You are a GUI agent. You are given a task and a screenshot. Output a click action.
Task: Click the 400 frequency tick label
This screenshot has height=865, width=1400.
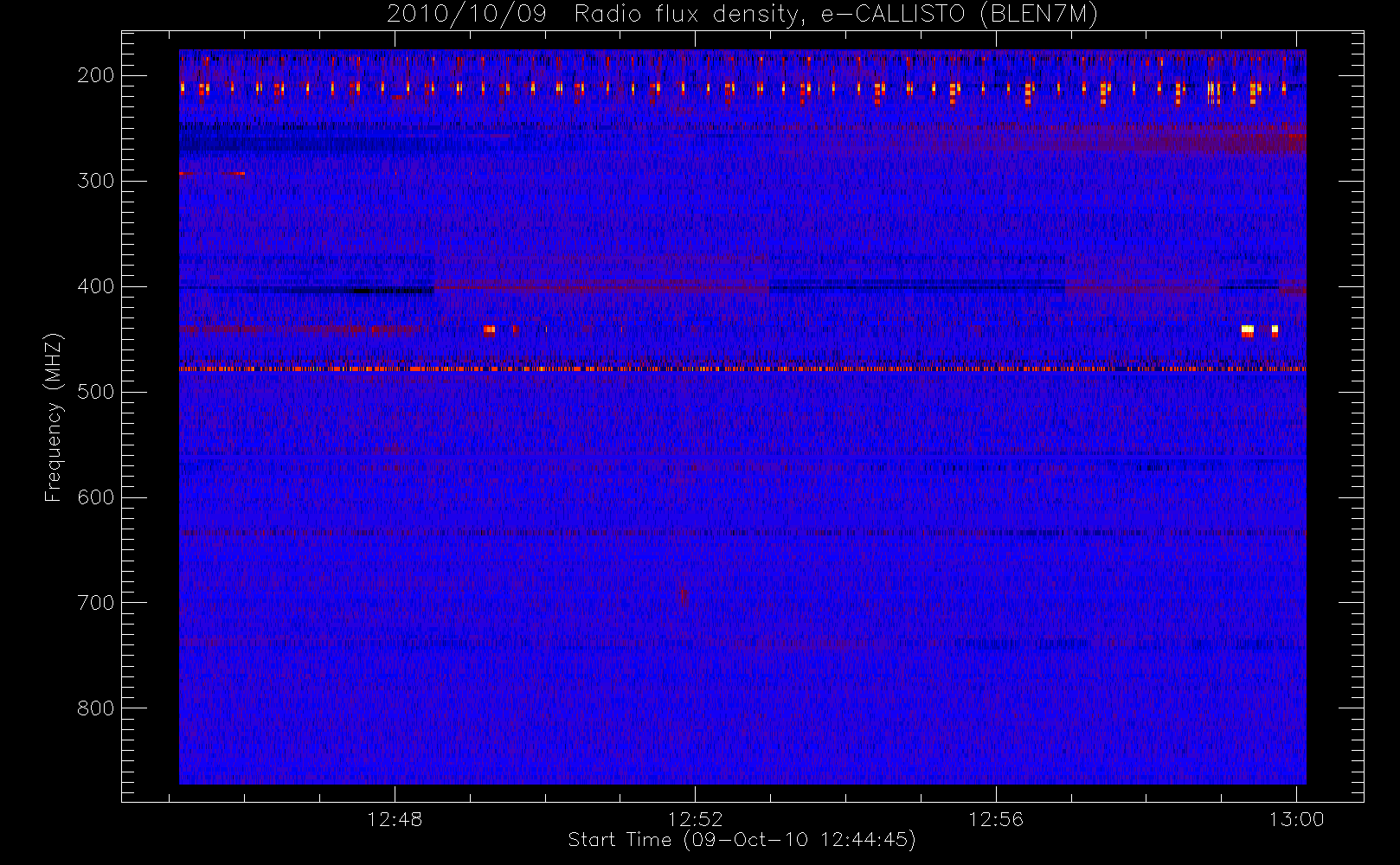(95, 286)
